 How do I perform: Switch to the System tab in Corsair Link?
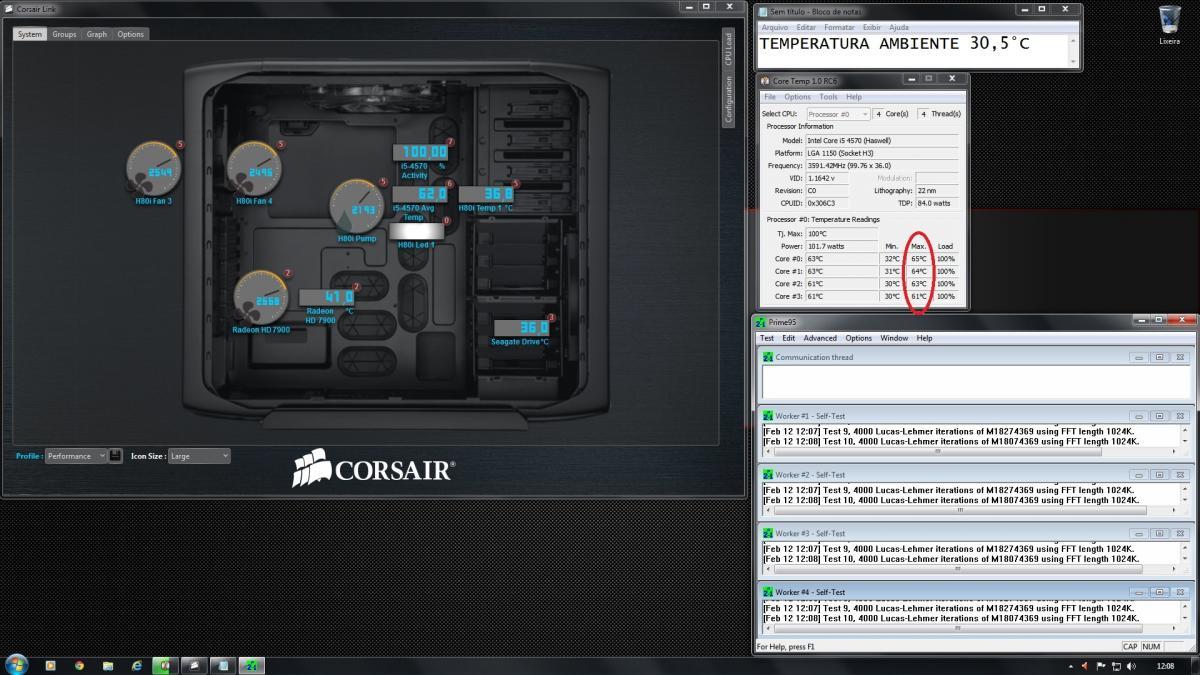[x=30, y=34]
